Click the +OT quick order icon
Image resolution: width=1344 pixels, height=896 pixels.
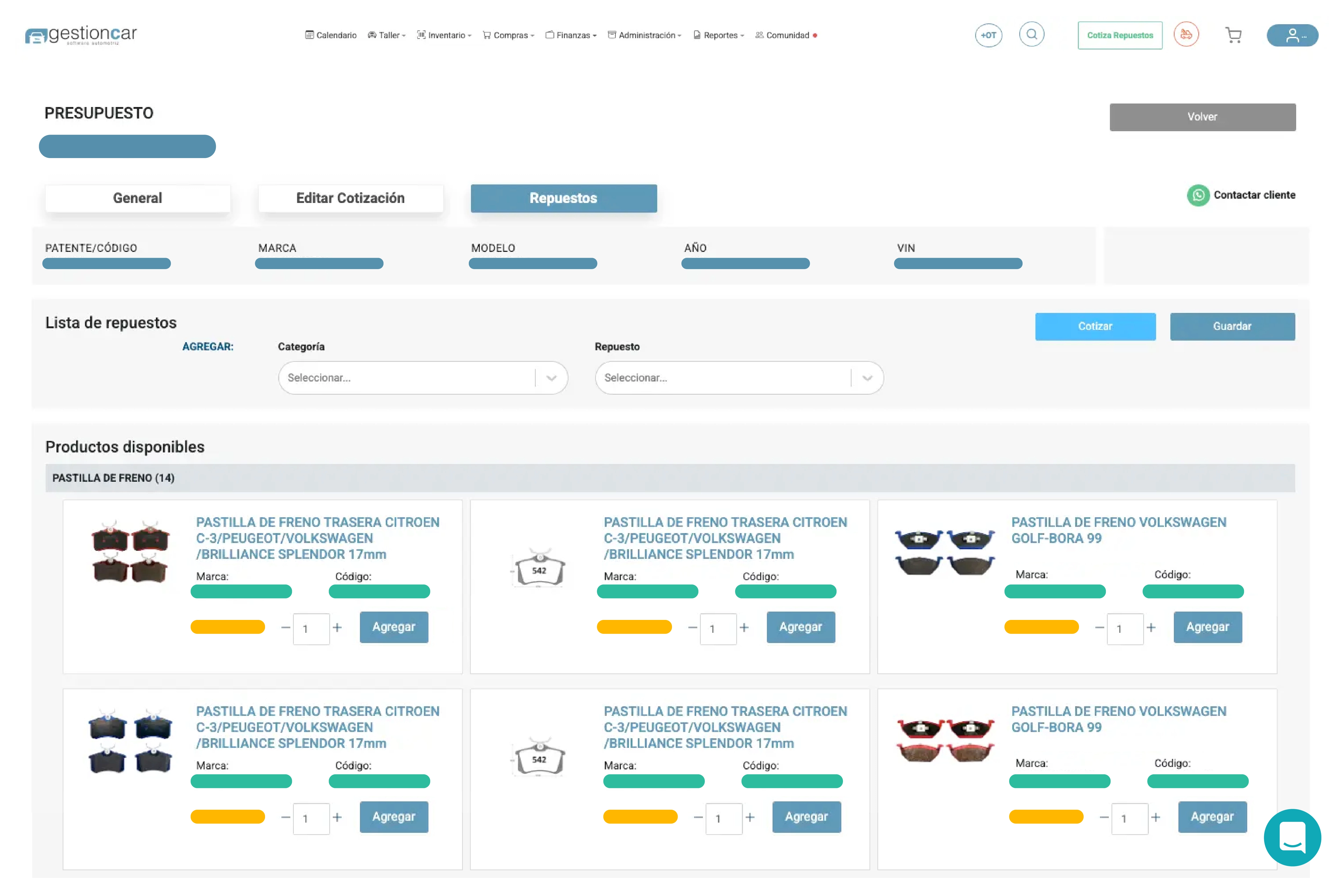988,35
